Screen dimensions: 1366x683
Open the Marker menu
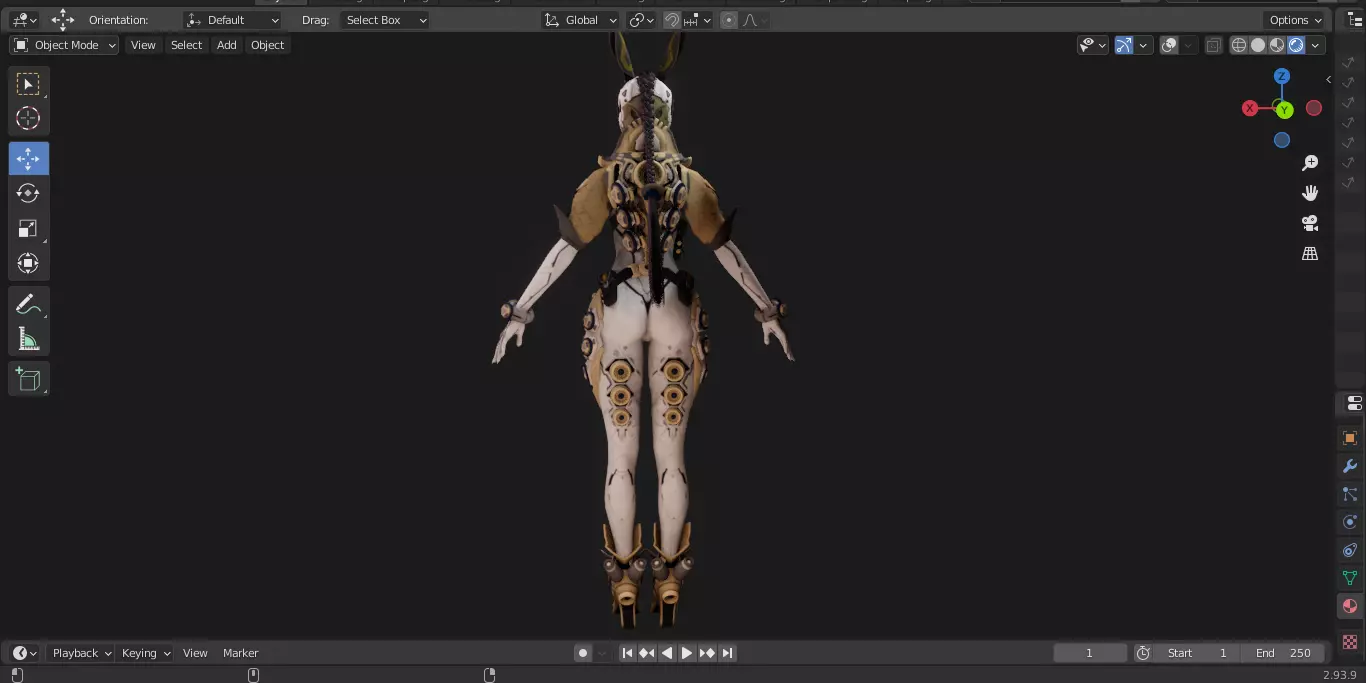[240, 653]
